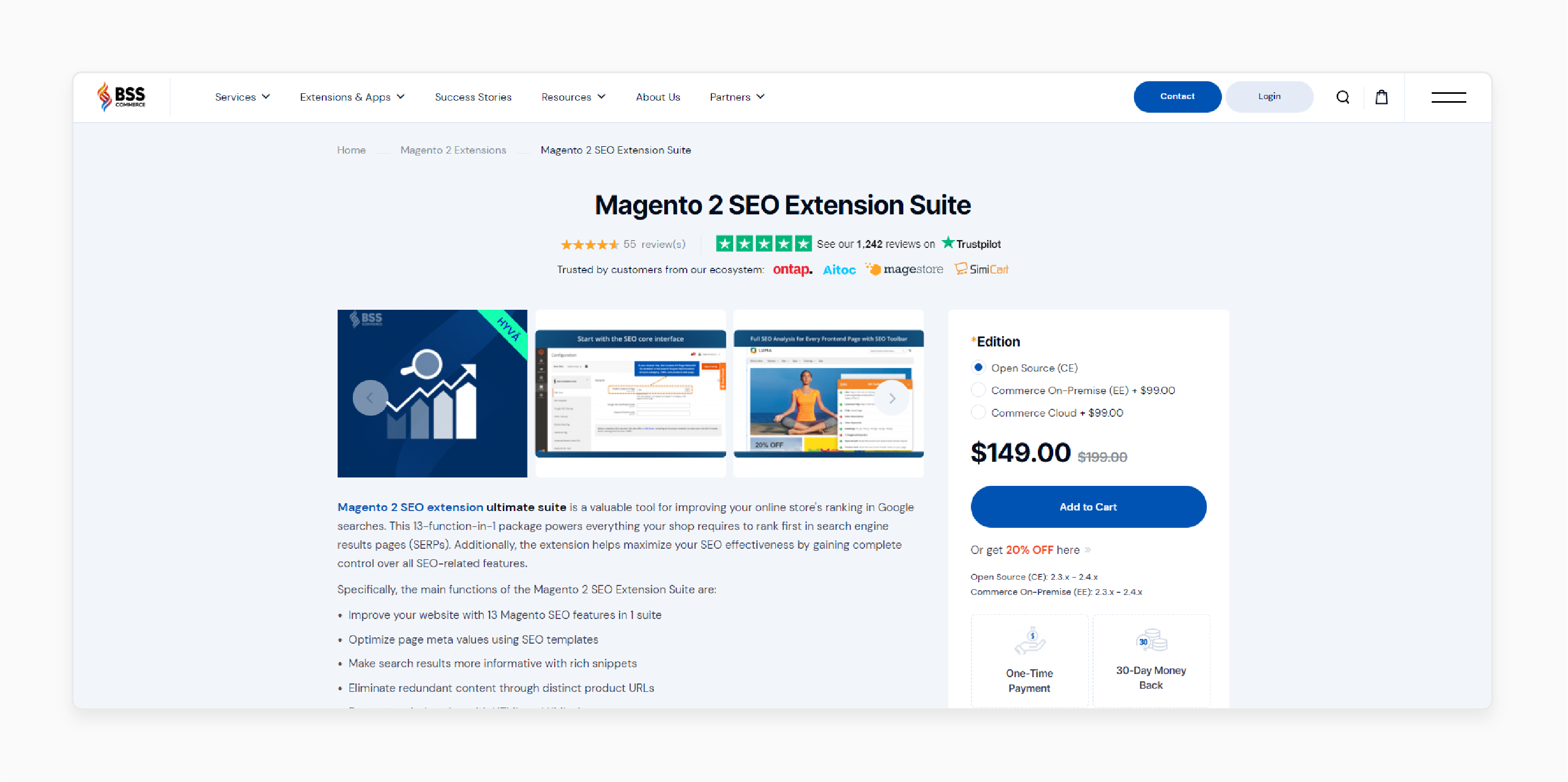Image resolution: width=1568 pixels, height=782 pixels.
Task: Expand the Partners dropdown
Action: pos(737,97)
